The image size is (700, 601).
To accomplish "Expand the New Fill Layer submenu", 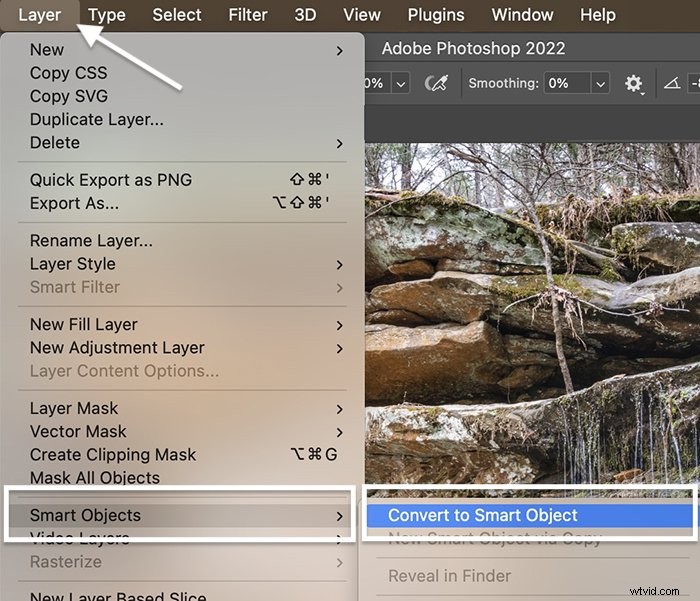I will (183, 325).
